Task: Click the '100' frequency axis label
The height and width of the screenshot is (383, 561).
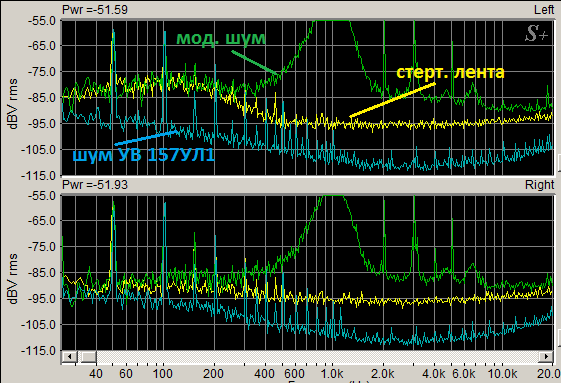Action: coord(162,374)
